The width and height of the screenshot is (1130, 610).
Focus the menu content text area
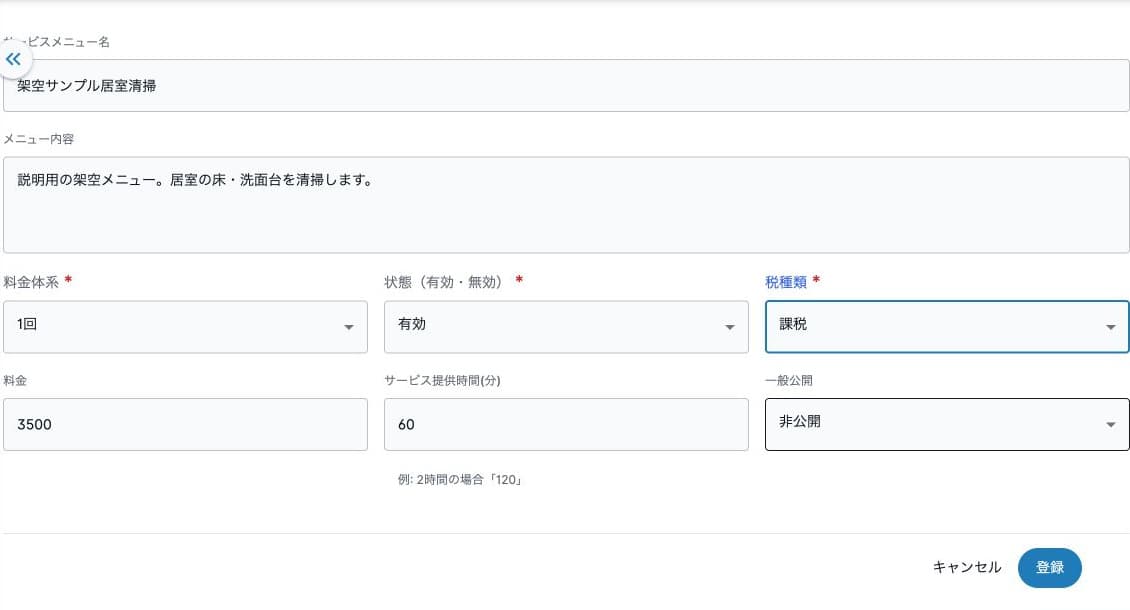click(566, 205)
